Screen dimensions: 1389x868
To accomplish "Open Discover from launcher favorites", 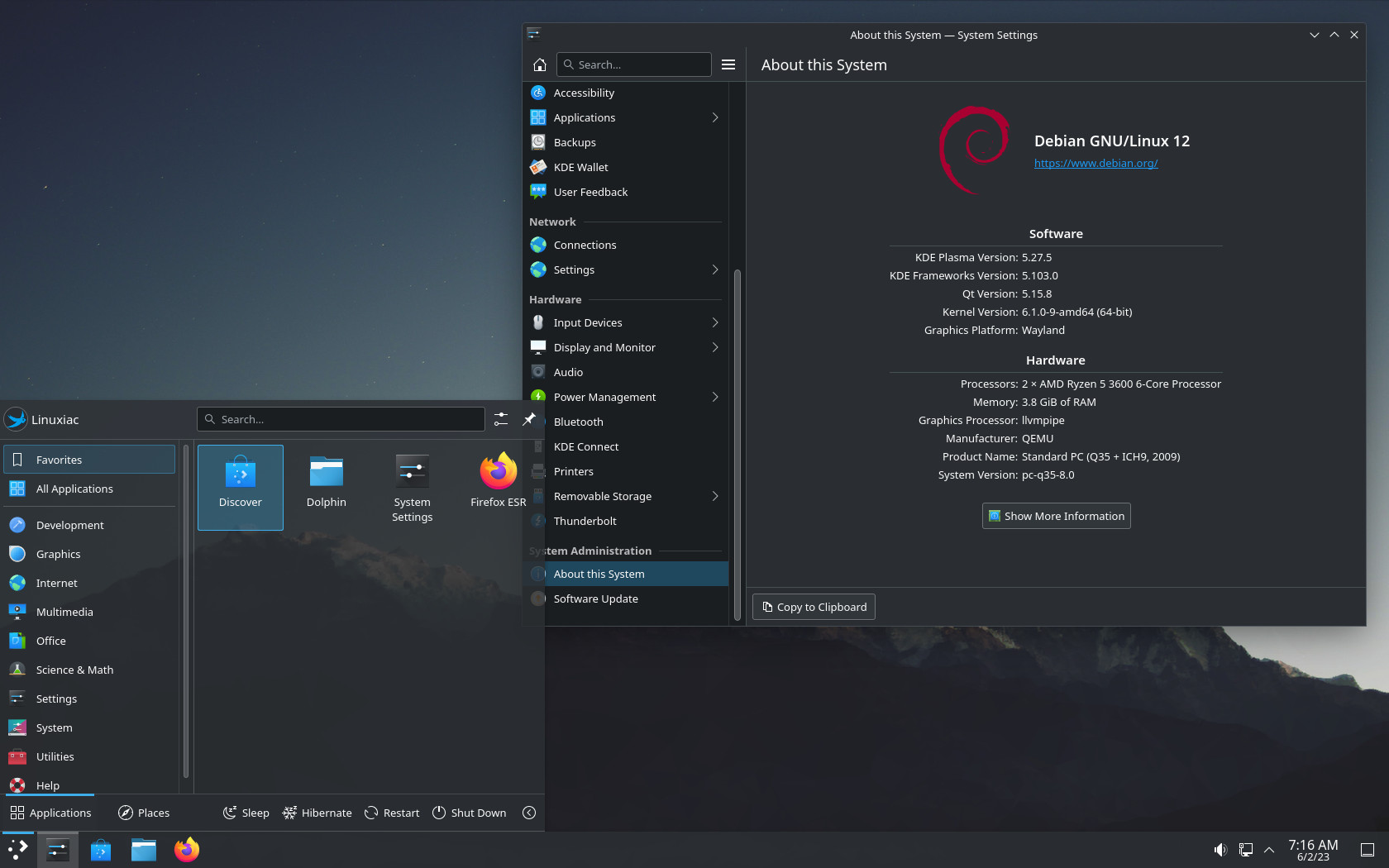I will 241,487.
